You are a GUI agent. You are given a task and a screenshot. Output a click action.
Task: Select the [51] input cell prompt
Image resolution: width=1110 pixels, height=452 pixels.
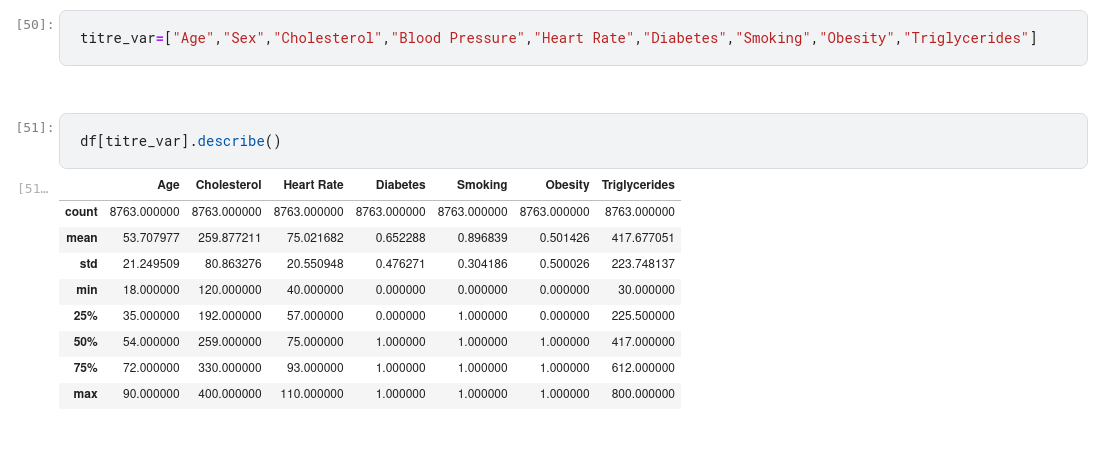click(35, 127)
